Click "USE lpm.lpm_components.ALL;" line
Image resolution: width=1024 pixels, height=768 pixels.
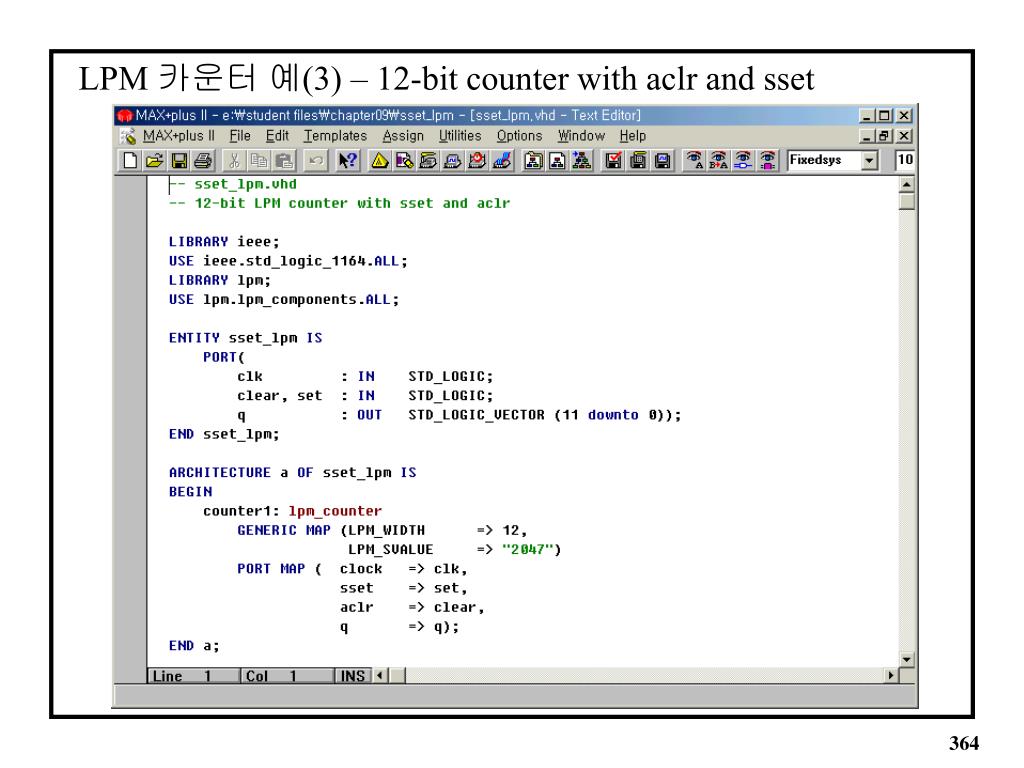(x=283, y=300)
